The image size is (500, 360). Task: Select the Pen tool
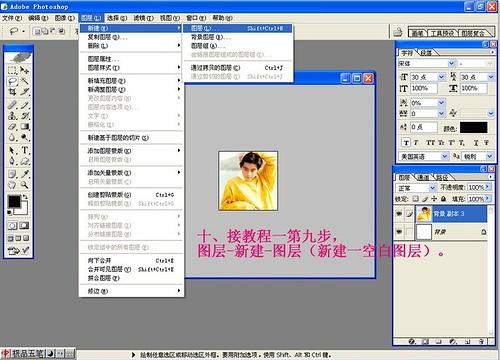click(12, 161)
